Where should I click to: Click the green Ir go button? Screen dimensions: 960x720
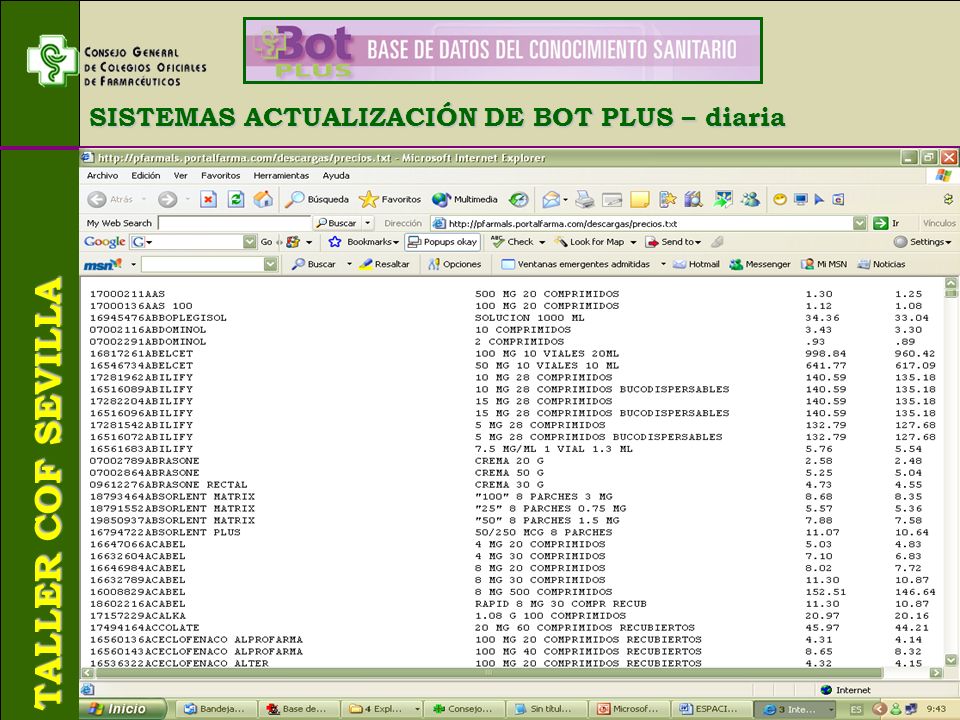click(x=887, y=223)
